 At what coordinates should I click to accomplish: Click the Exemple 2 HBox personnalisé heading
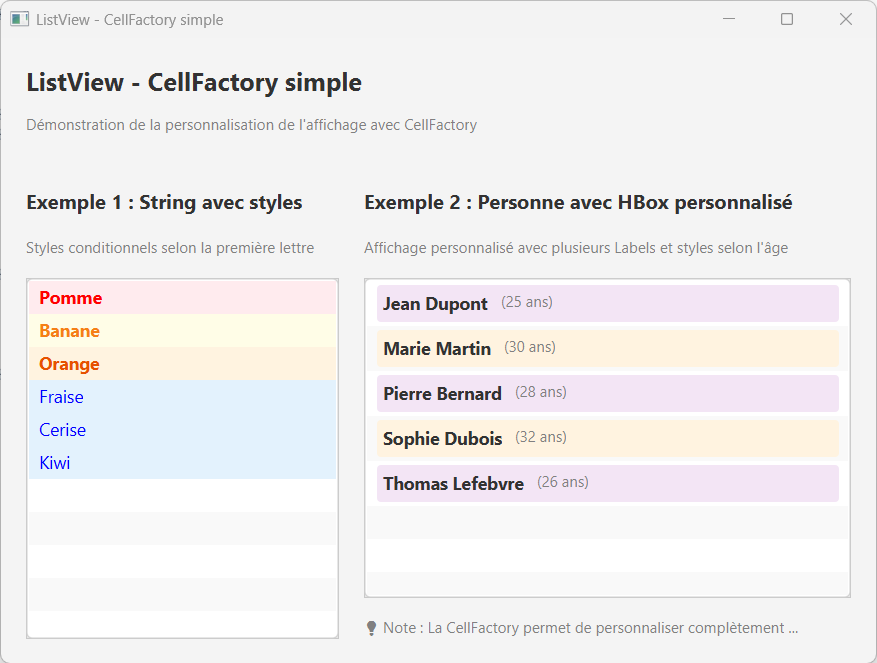point(578,202)
